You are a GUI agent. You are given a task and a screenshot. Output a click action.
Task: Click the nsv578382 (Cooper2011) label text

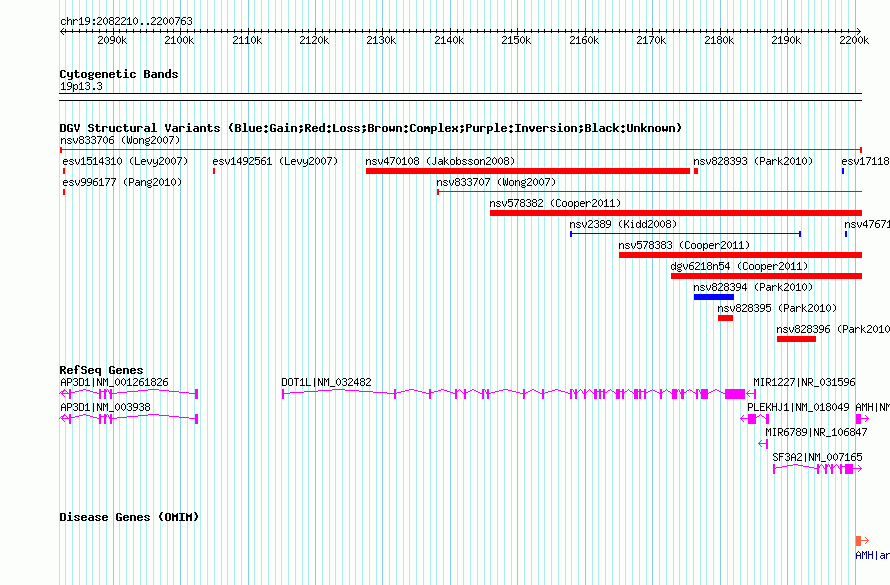(x=555, y=203)
